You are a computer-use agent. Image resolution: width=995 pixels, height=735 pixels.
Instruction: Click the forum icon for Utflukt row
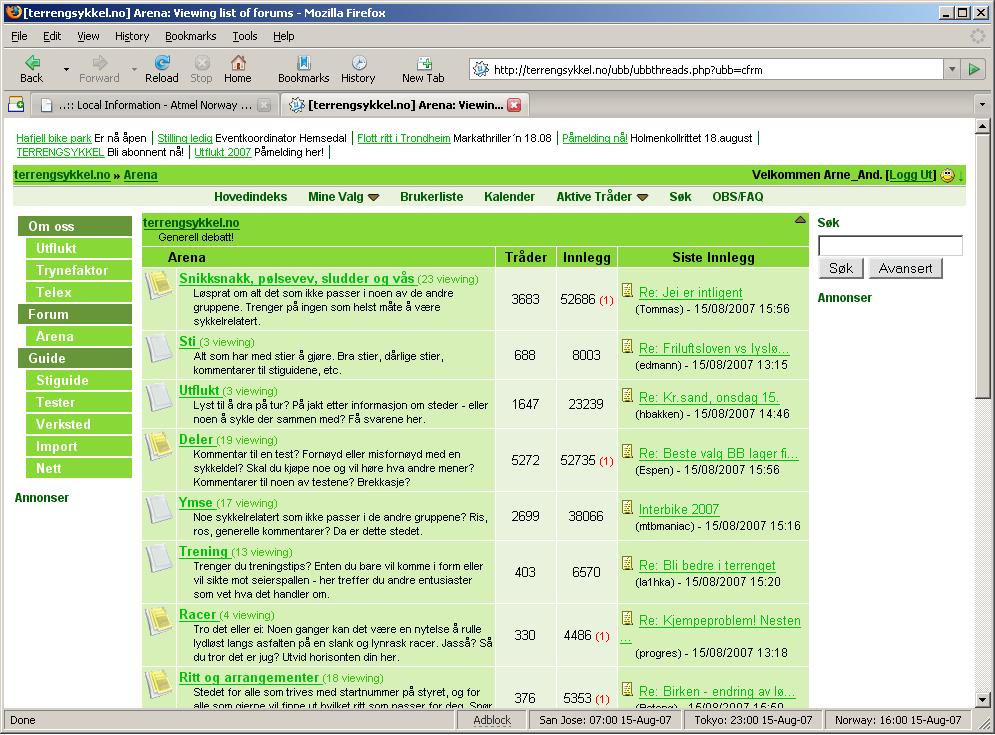(159, 397)
